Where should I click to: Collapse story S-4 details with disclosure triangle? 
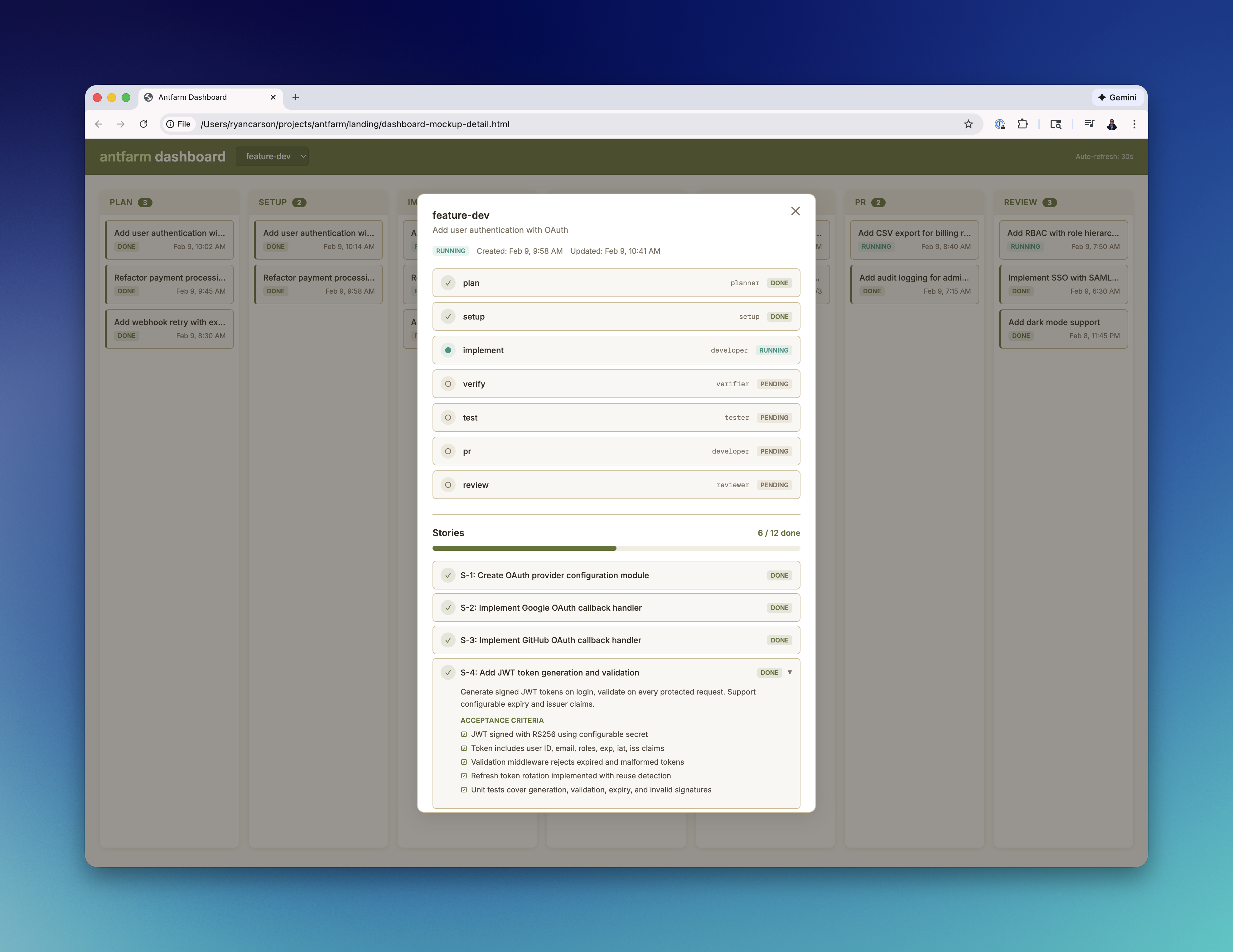[790, 672]
